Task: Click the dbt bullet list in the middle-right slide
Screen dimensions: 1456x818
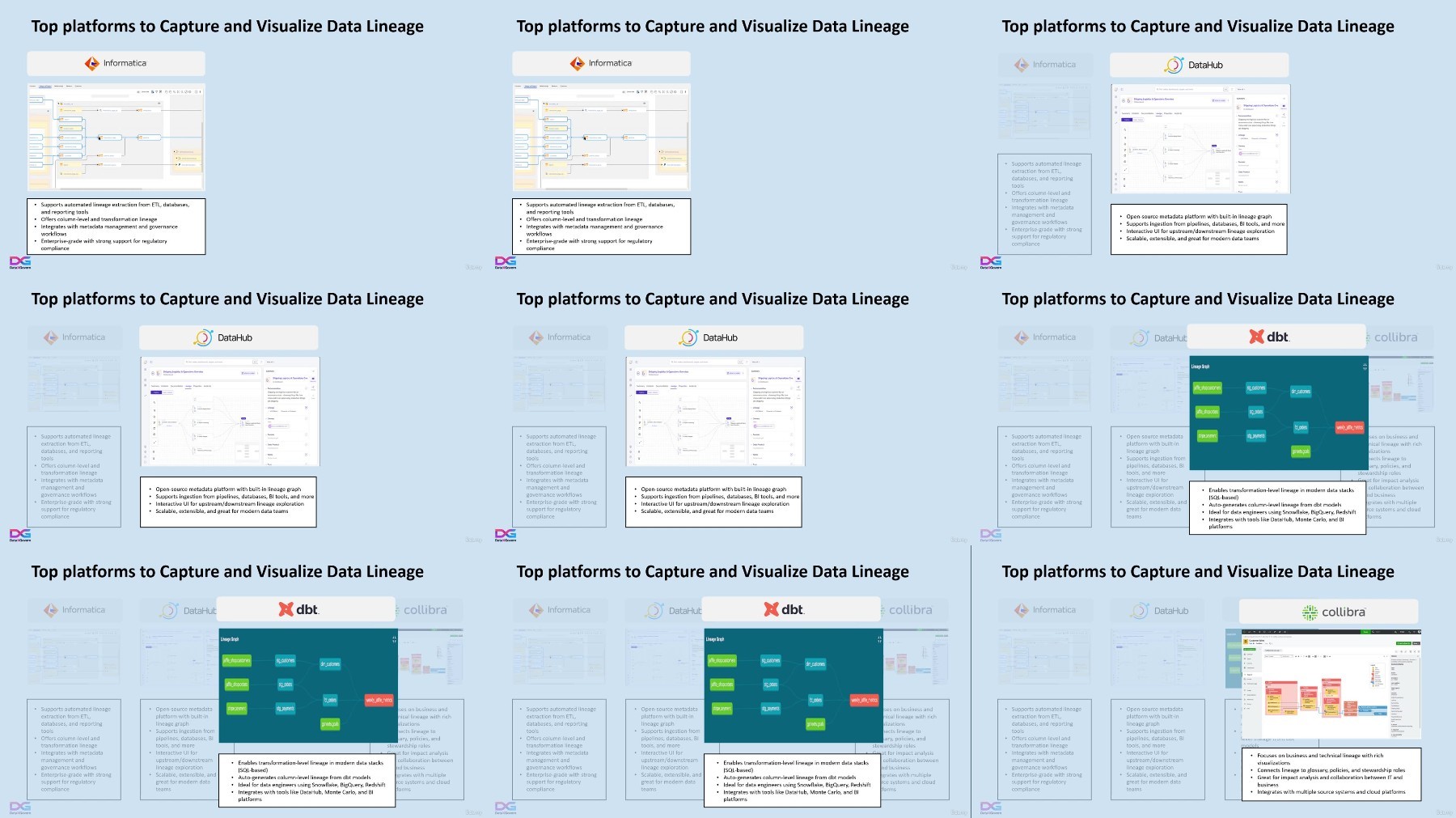Action: 1277,508
